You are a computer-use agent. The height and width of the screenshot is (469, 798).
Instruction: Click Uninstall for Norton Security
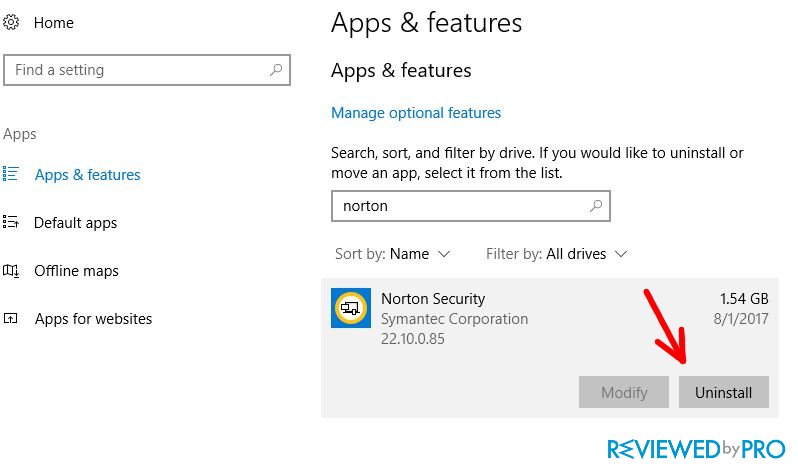724,392
